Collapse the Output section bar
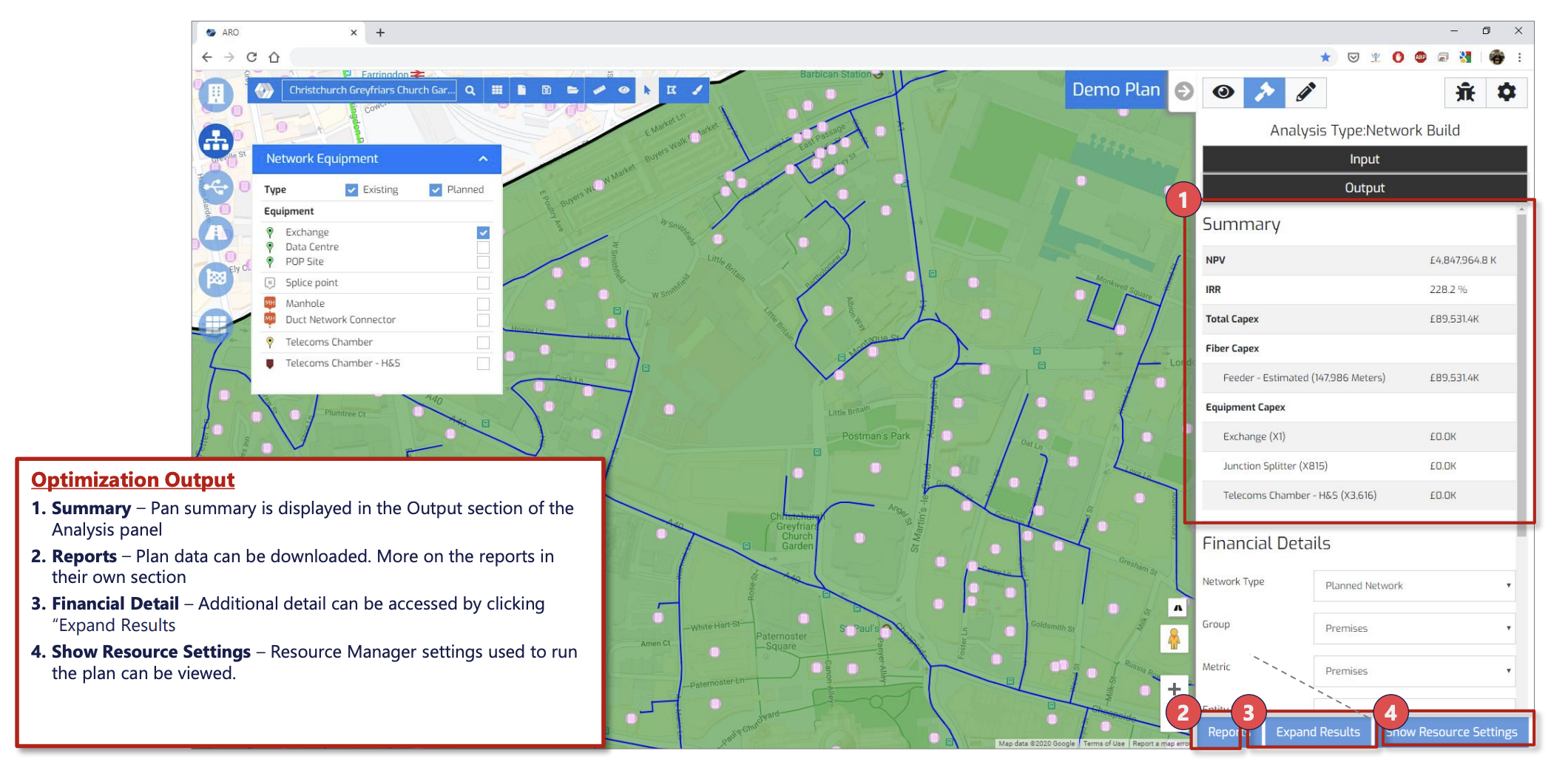This screenshot has height=762, width=1568. pos(1364,187)
